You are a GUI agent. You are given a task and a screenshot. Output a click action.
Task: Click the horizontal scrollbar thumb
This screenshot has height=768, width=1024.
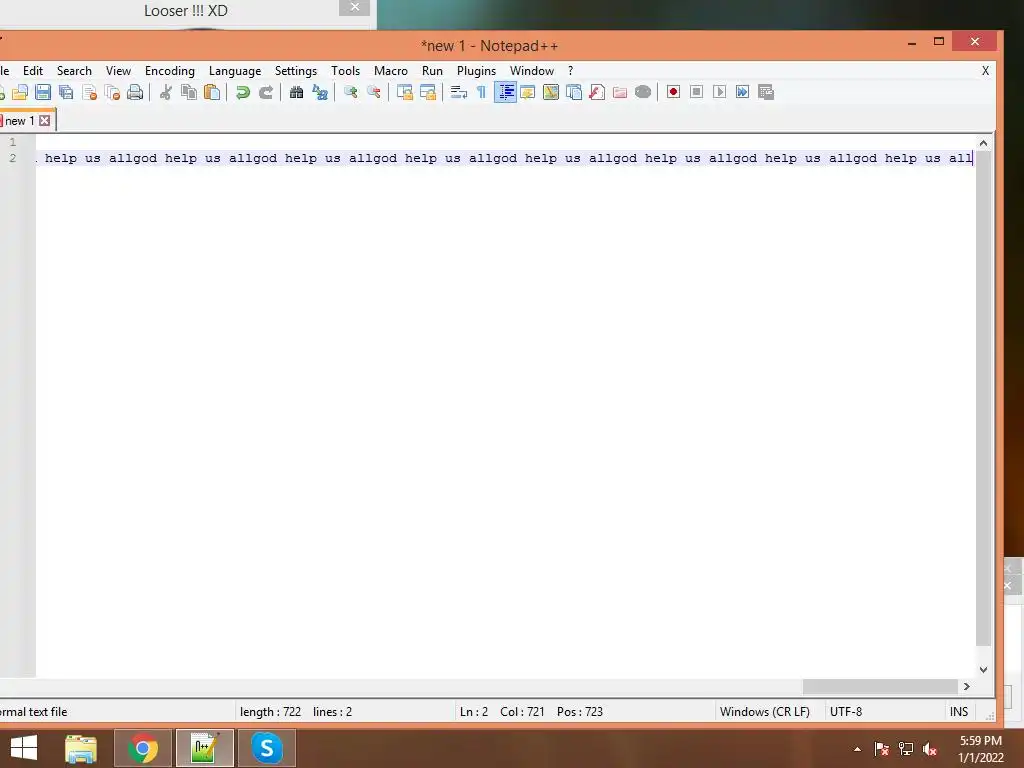tap(880, 686)
